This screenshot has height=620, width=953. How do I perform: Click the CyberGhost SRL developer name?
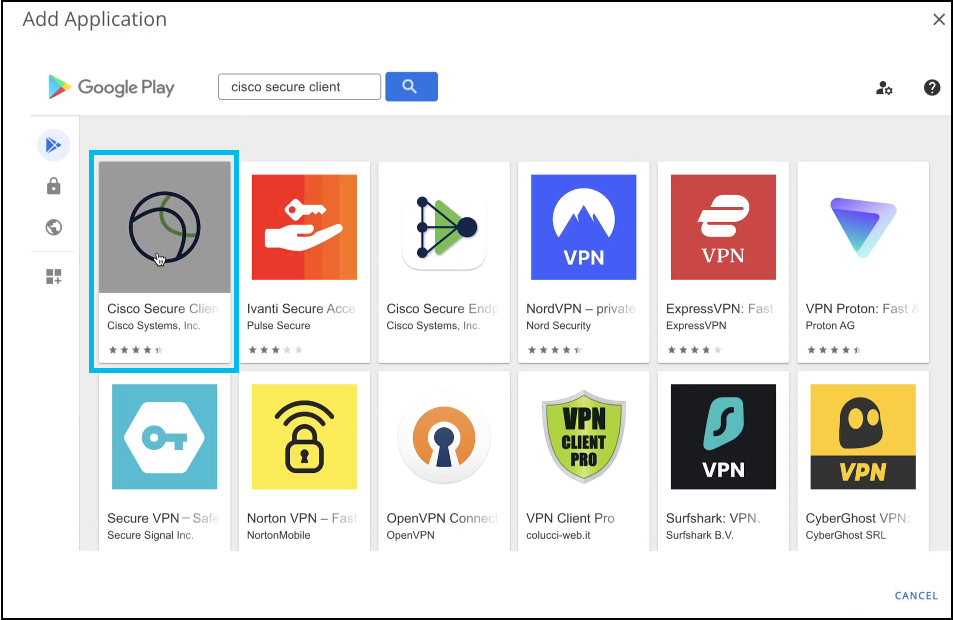pyautogui.click(x=845, y=536)
